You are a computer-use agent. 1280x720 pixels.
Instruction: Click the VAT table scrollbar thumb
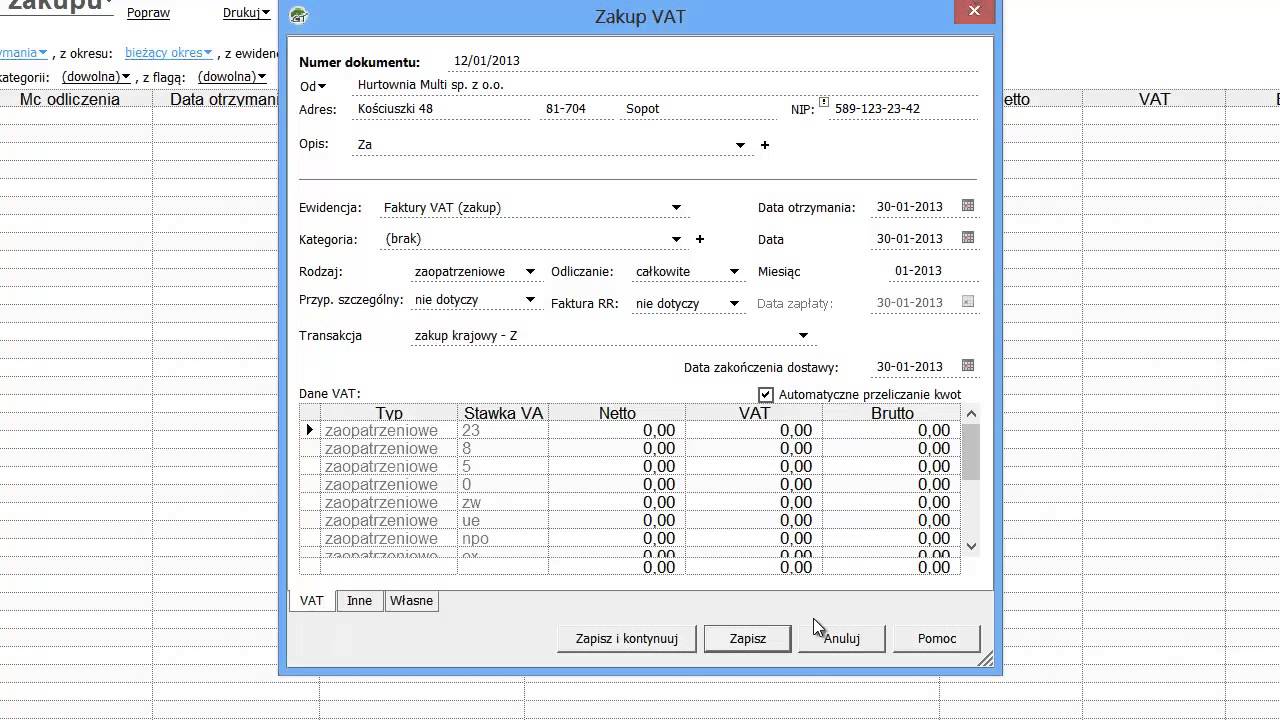point(970,451)
